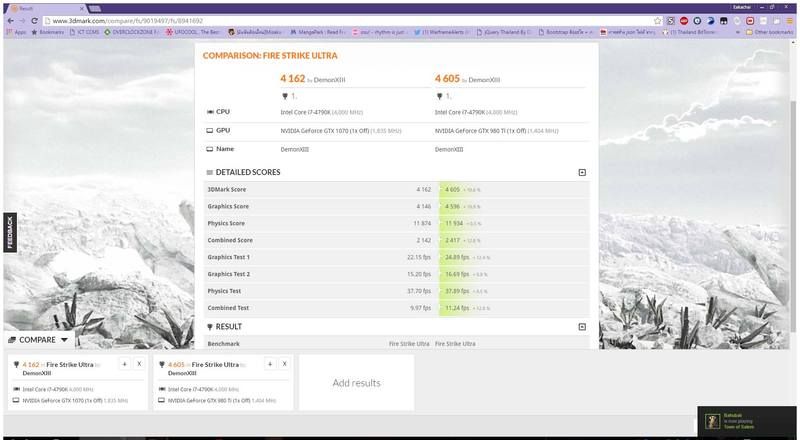Screen dimensions: 800x440
Task: Bookmark this page with the star icon
Action: (x=658, y=21)
